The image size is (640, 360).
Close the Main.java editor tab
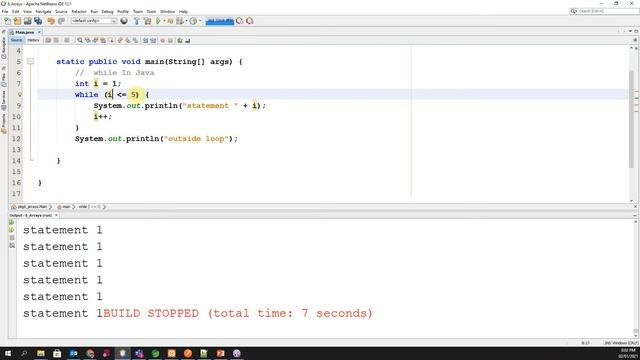[x=39, y=32]
